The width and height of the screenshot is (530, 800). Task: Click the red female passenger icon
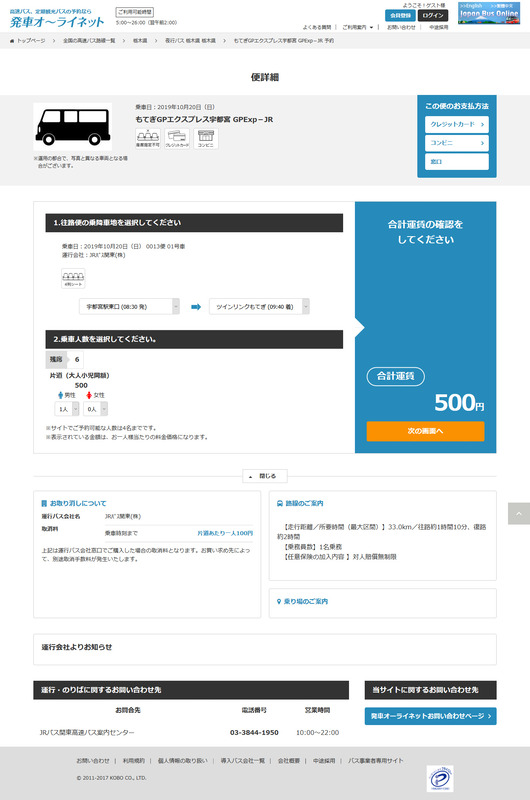click(x=89, y=395)
